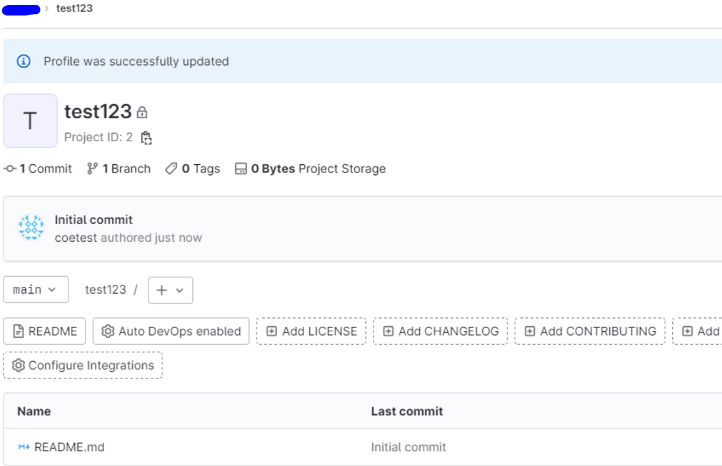Click the README.md markdown file icon
Screen dimensions: 722x466
(24, 447)
